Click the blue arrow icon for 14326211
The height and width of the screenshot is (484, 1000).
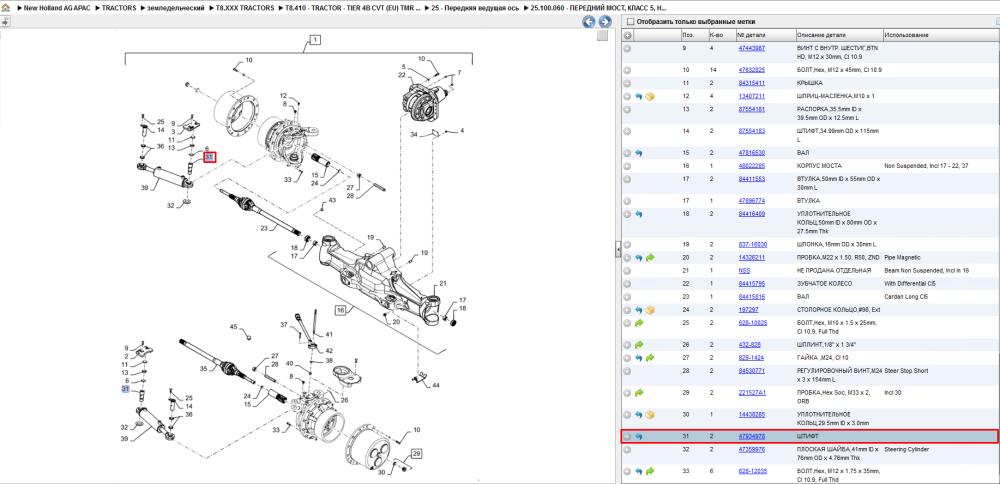coord(639,258)
